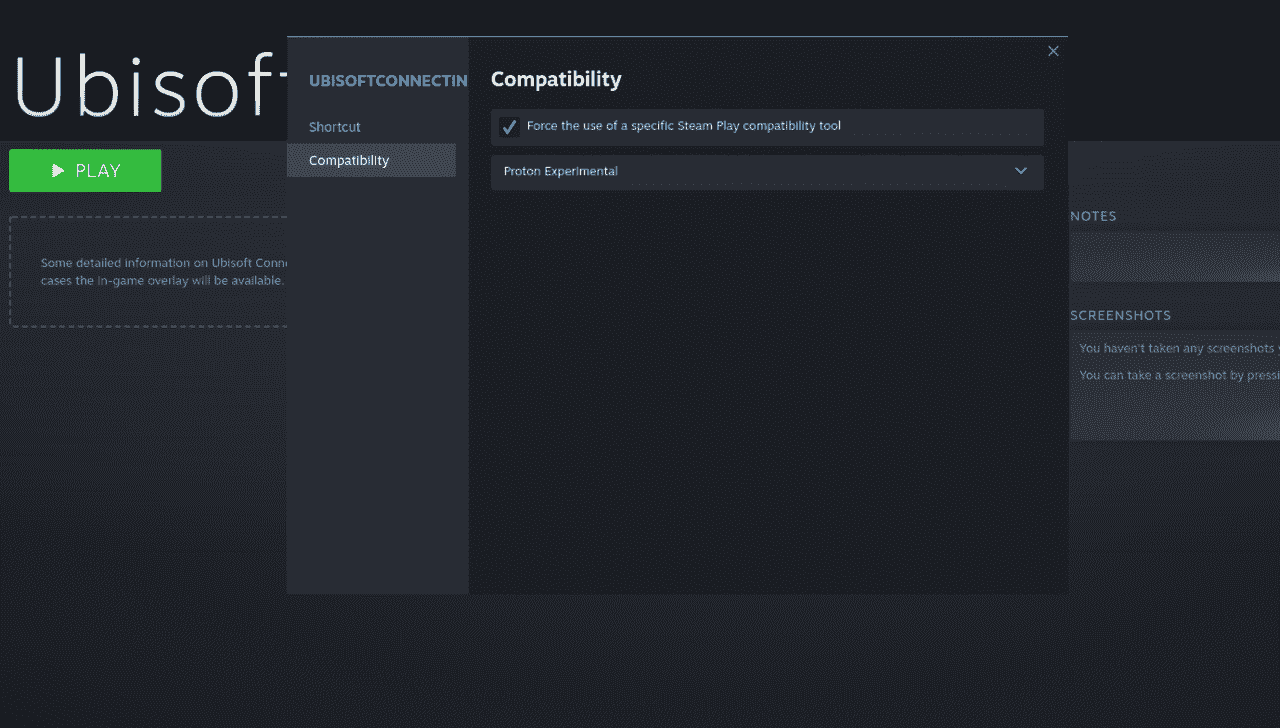The height and width of the screenshot is (728, 1280).
Task: Click the 'You haven't taken any screenshots' text
Action: tap(1179, 348)
